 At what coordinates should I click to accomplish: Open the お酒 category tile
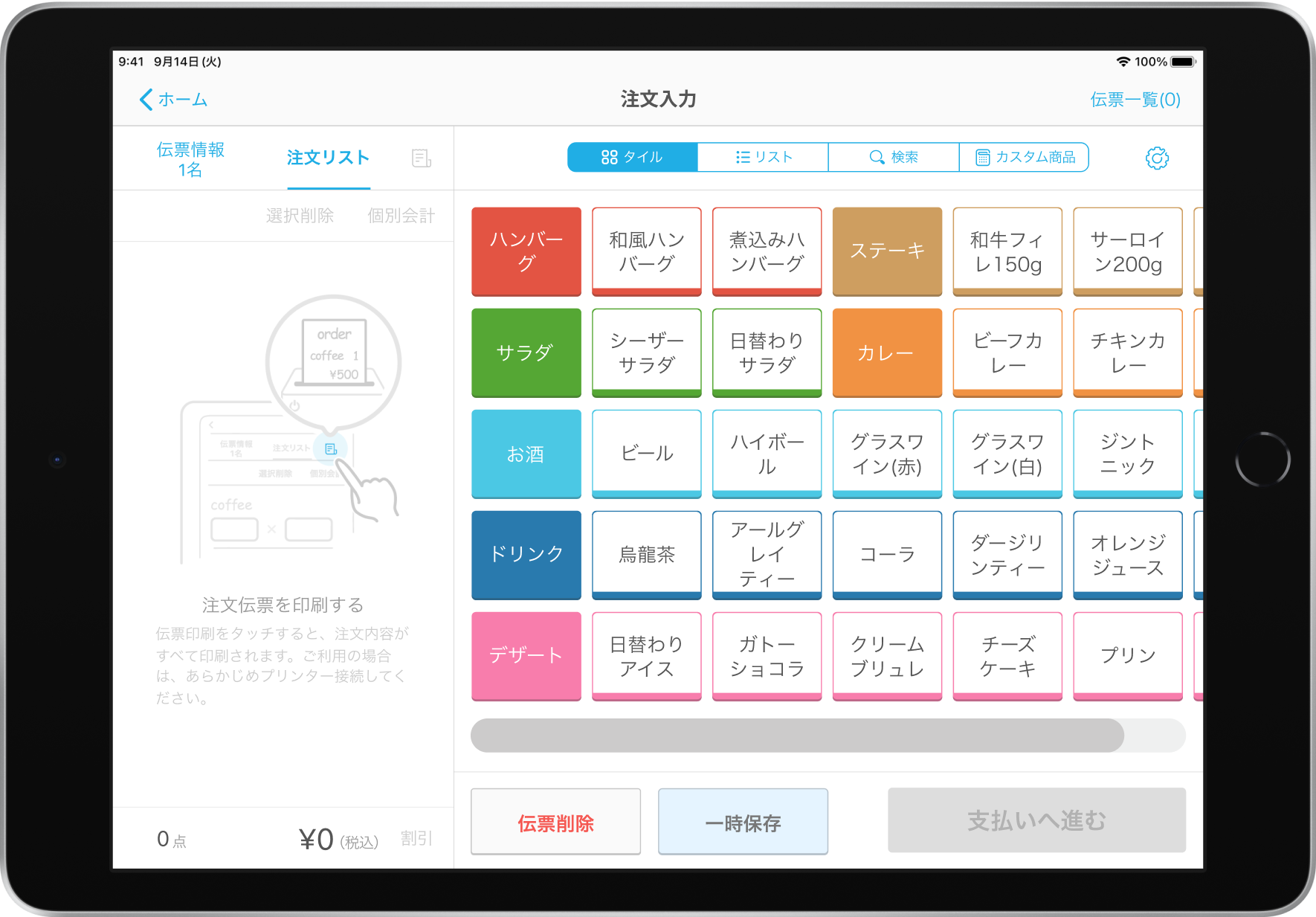pyautogui.click(x=526, y=454)
